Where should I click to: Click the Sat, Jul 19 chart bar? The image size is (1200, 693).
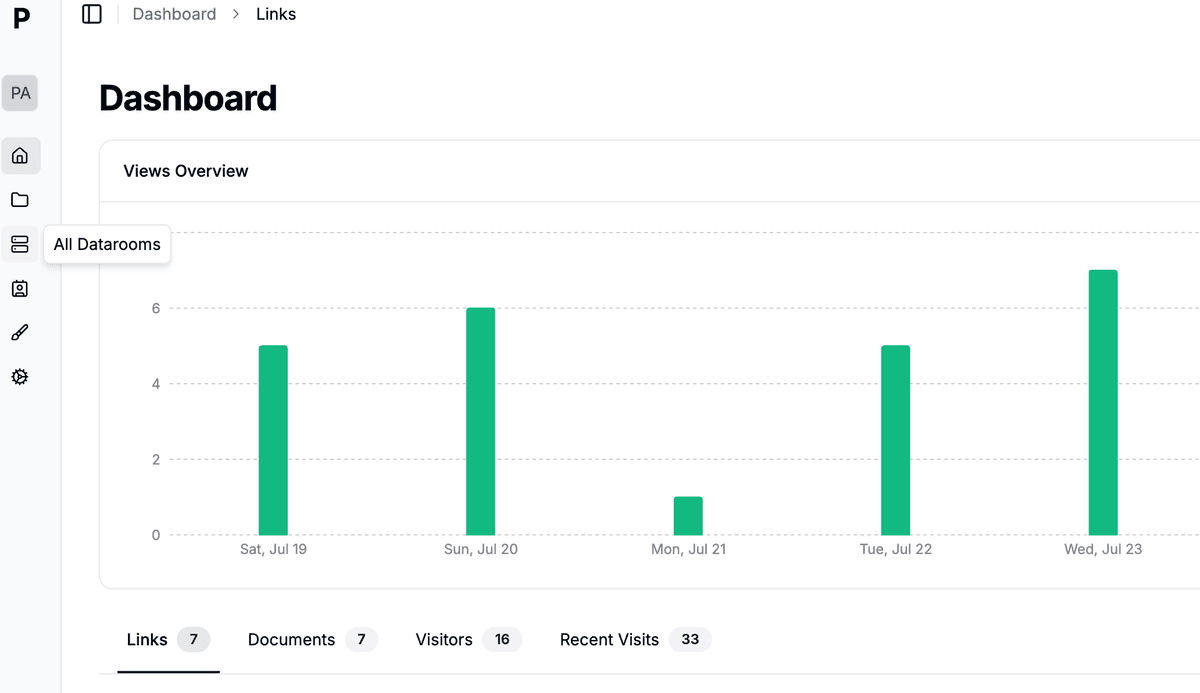pyautogui.click(x=273, y=440)
